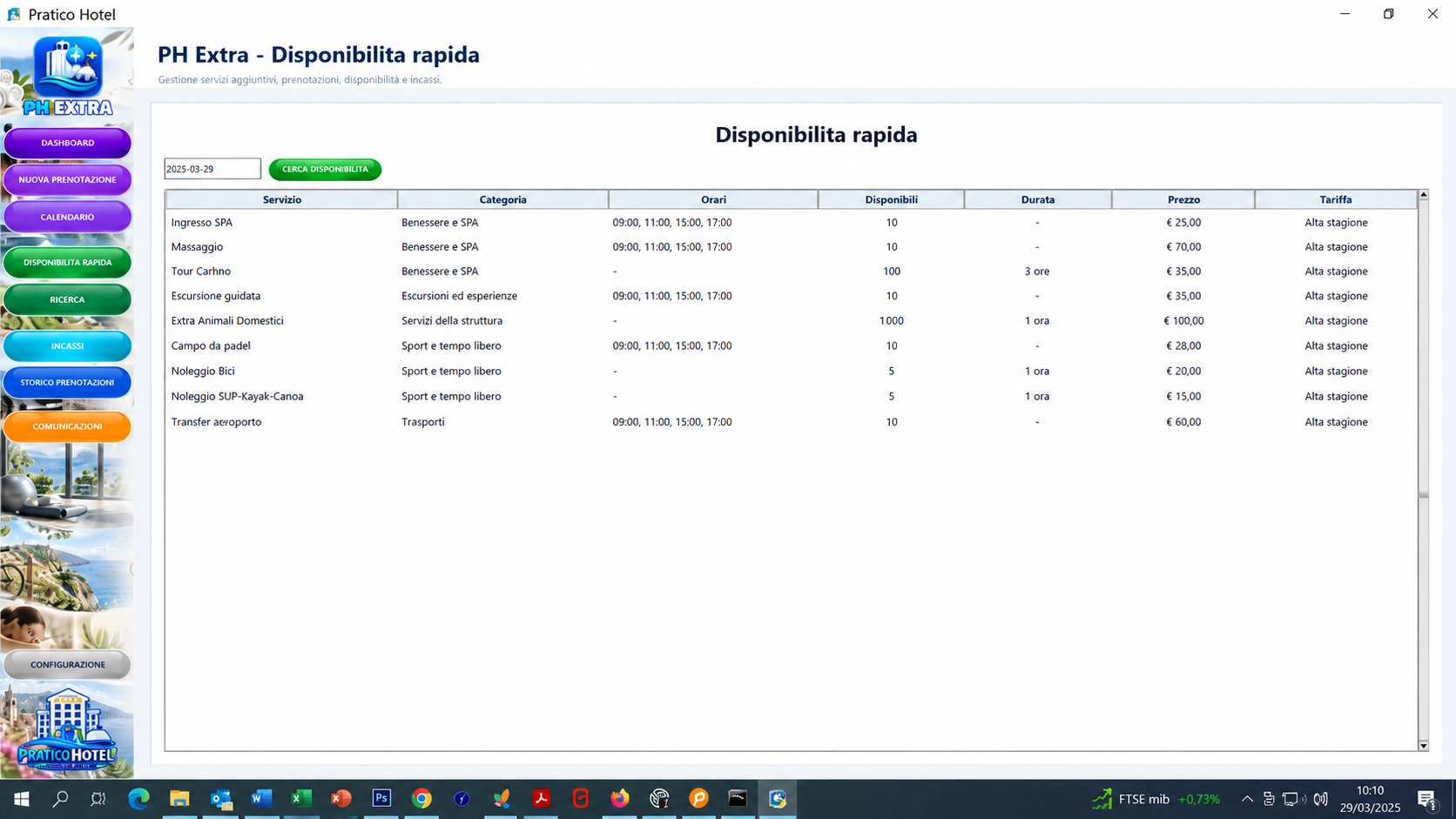The image size is (1456, 819).
Task: Click the table scrollbar down arrow
Action: (x=1424, y=746)
